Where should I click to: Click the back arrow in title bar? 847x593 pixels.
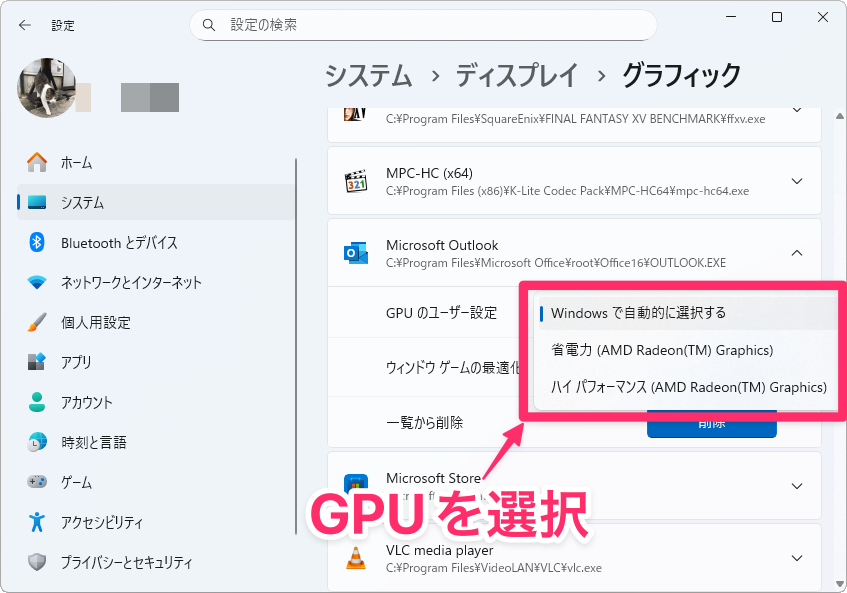tap(25, 25)
